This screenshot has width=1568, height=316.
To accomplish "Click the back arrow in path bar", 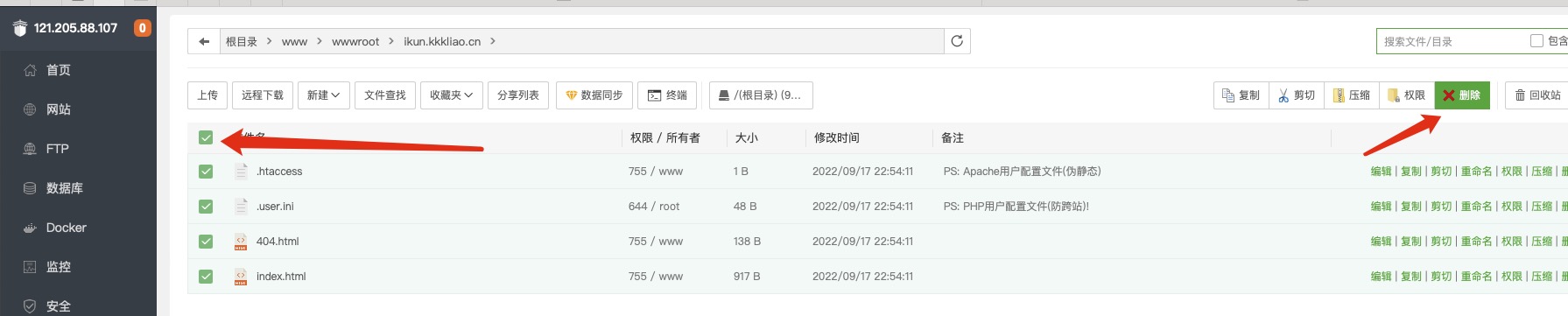I will pyautogui.click(x=204, y=41).
